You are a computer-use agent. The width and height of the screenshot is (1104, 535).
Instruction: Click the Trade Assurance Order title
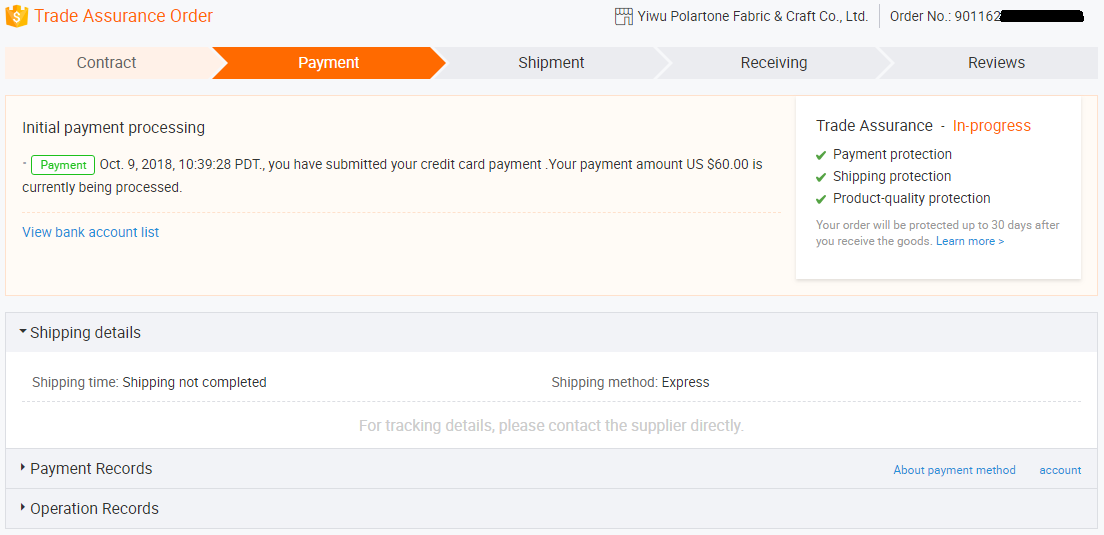click(124, 16)
